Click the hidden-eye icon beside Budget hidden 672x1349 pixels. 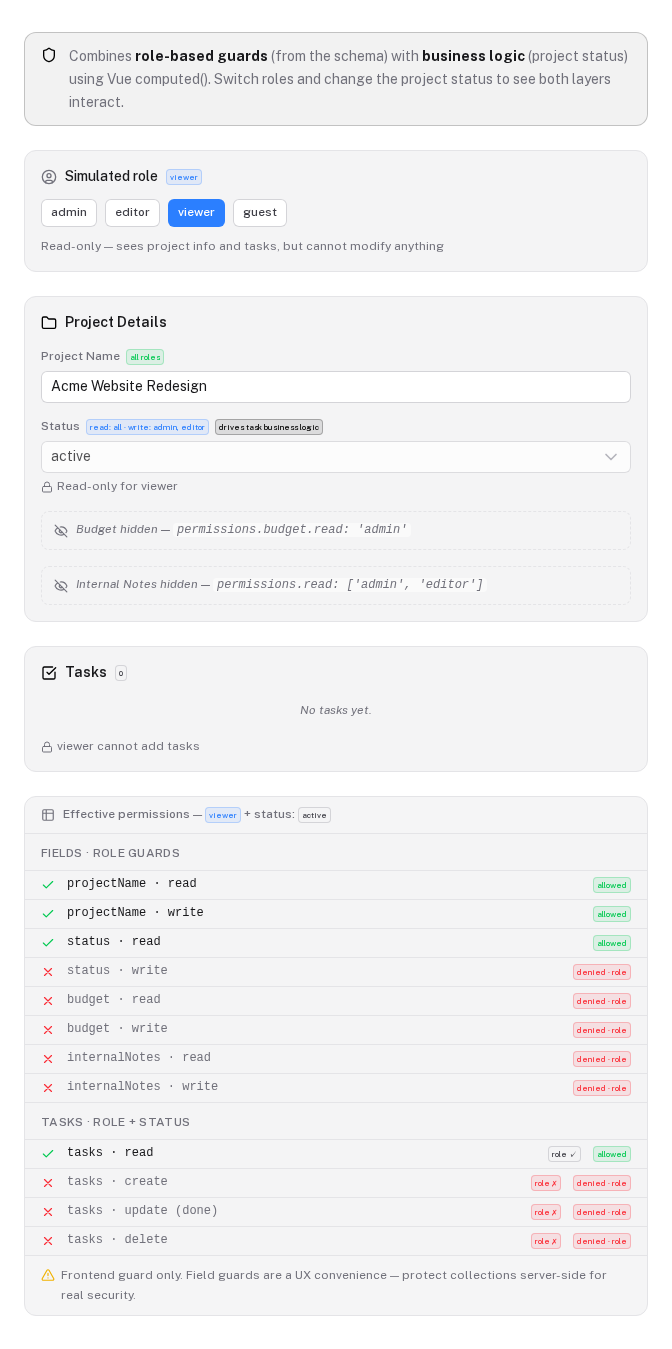[61, 531]
